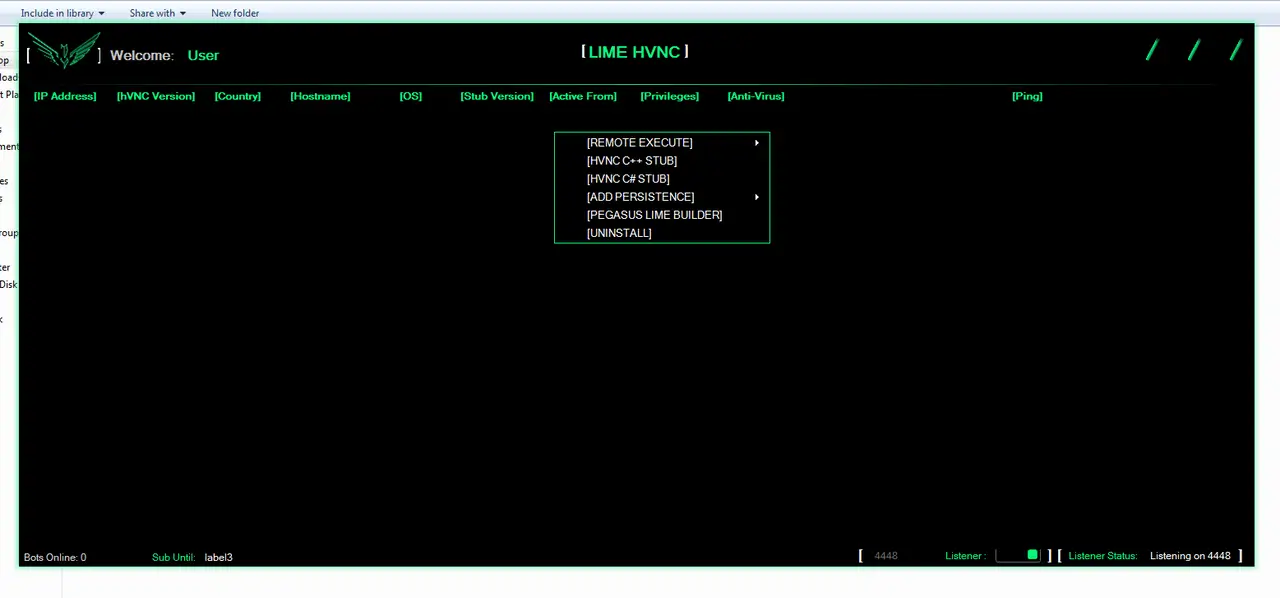Click the New folder button

235,13
